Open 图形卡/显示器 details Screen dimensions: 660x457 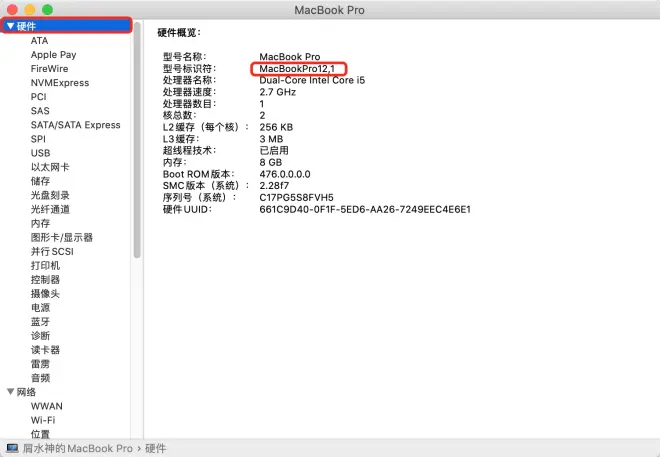point(61,237)
